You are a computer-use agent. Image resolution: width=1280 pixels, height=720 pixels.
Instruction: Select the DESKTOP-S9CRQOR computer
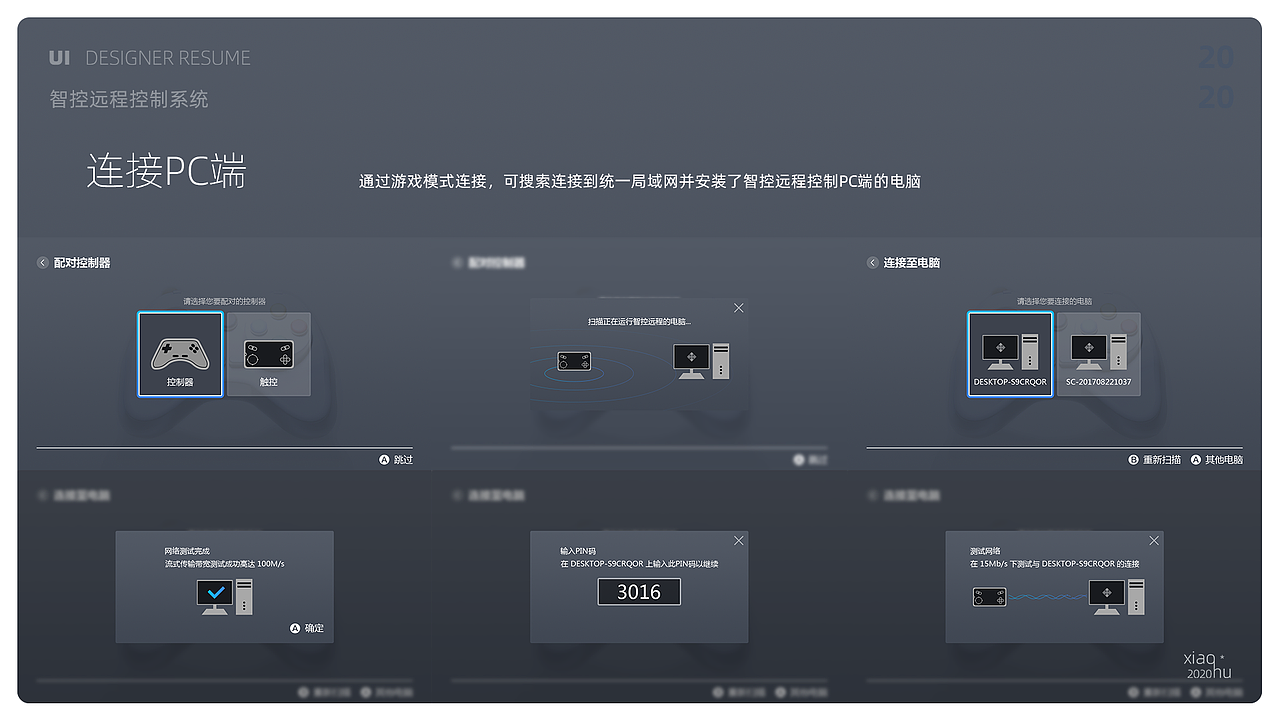click(x=1010, y=353)
